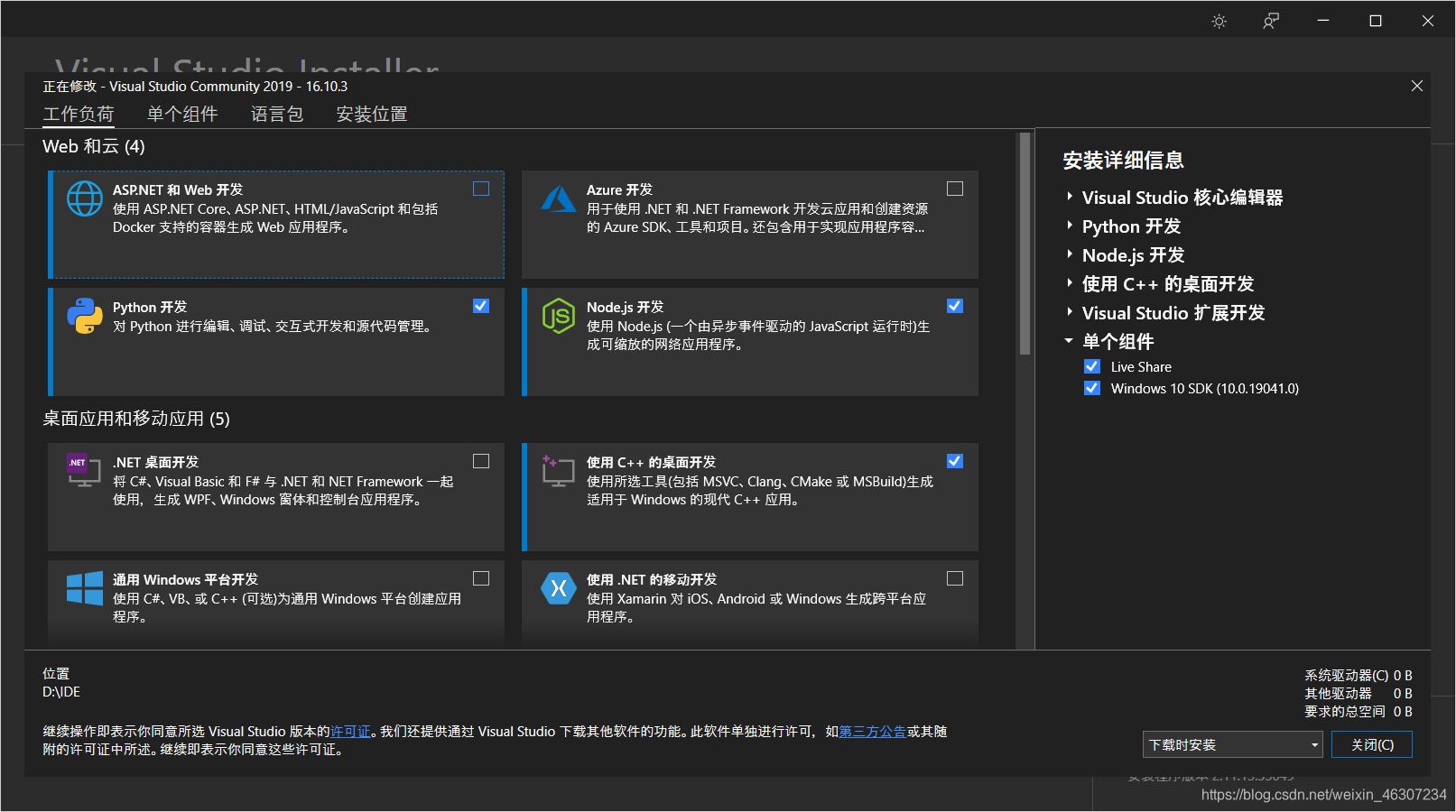Check the 通用 Windows 平台开发 checkbox
This screenshot has width=1456, height=812.
pos(481,578)
